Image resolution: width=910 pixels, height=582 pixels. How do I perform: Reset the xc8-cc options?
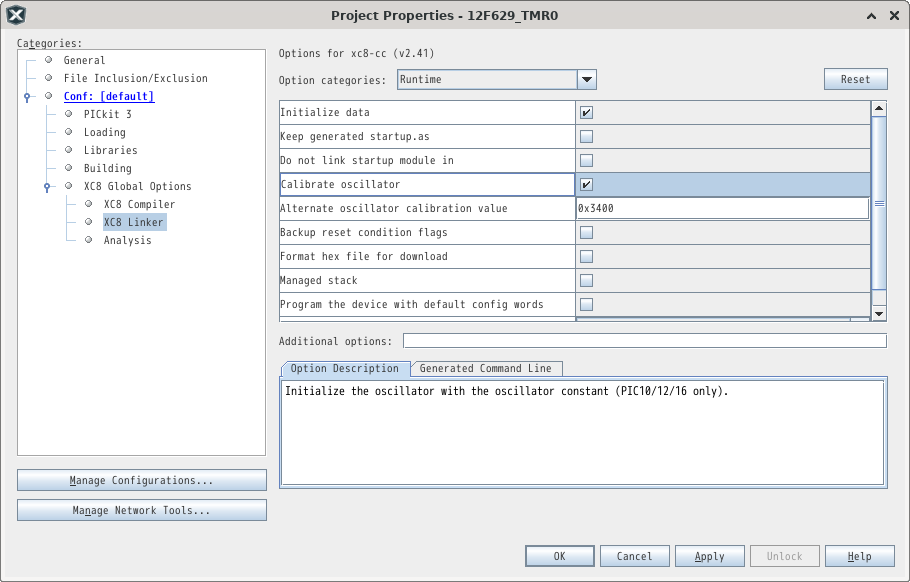pyautogui.click(x=855, y=79)
